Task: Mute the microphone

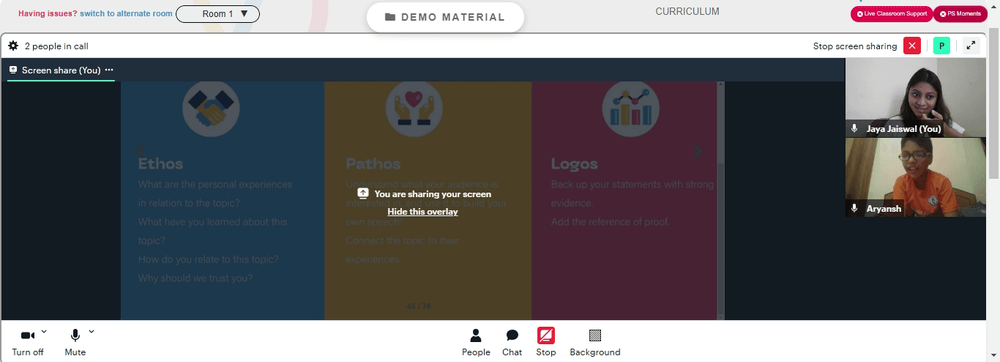Action: tap(75, 342)
